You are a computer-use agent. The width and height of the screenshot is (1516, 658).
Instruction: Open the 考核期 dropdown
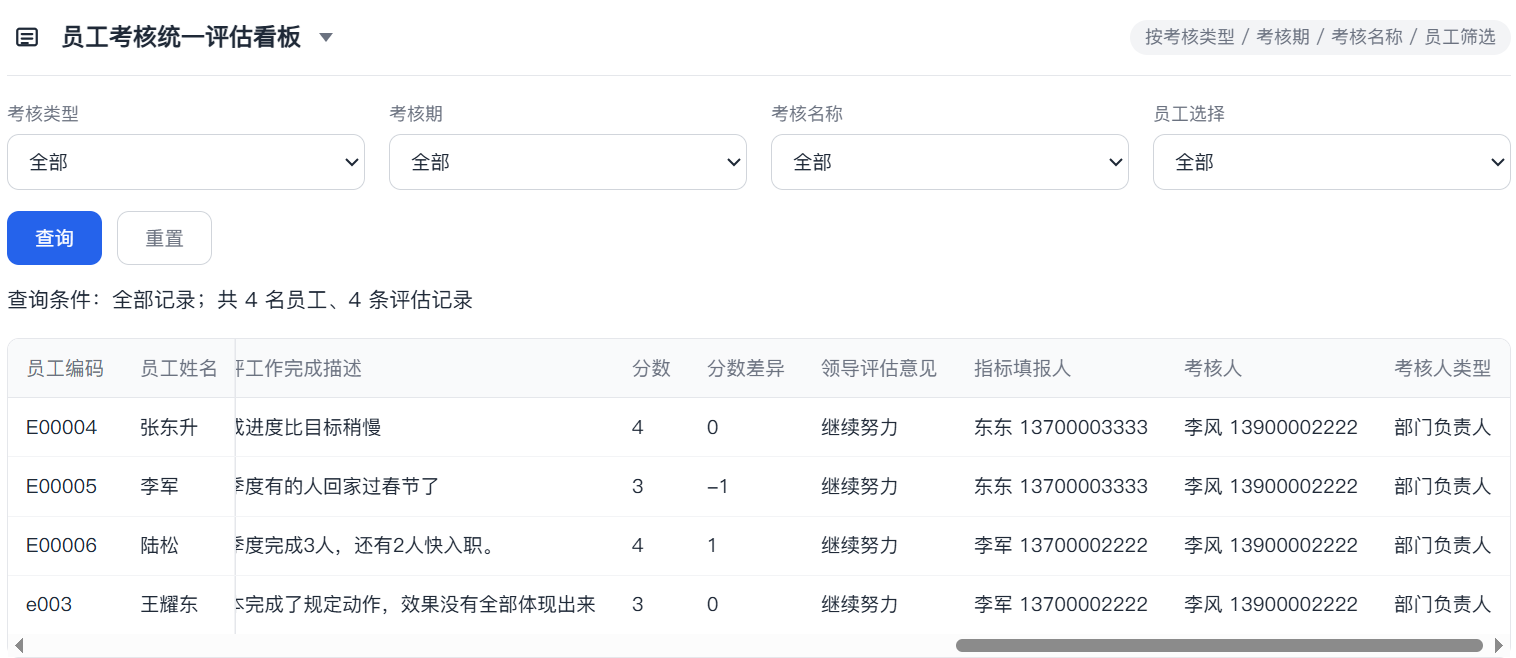coord(568,162)
